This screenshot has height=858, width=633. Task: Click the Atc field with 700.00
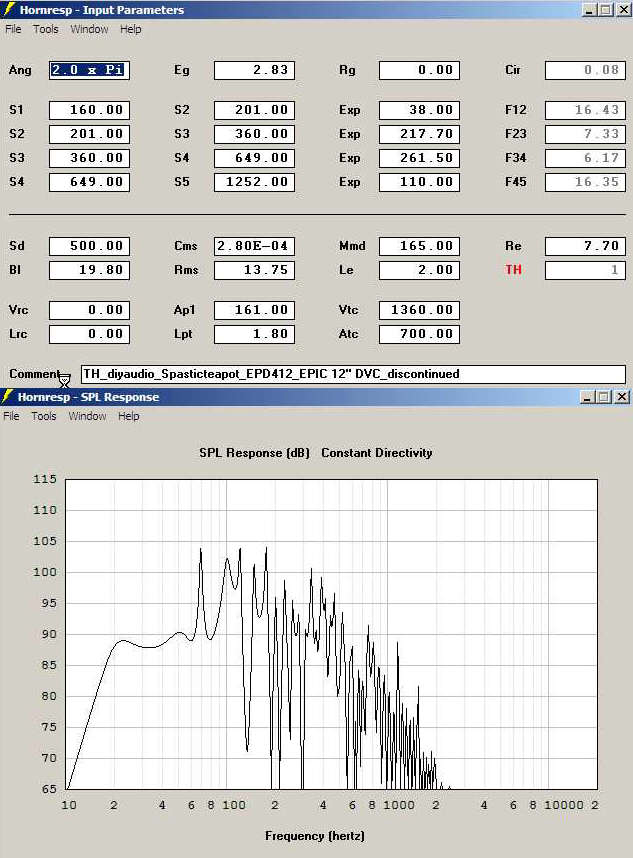pos(420,334)
